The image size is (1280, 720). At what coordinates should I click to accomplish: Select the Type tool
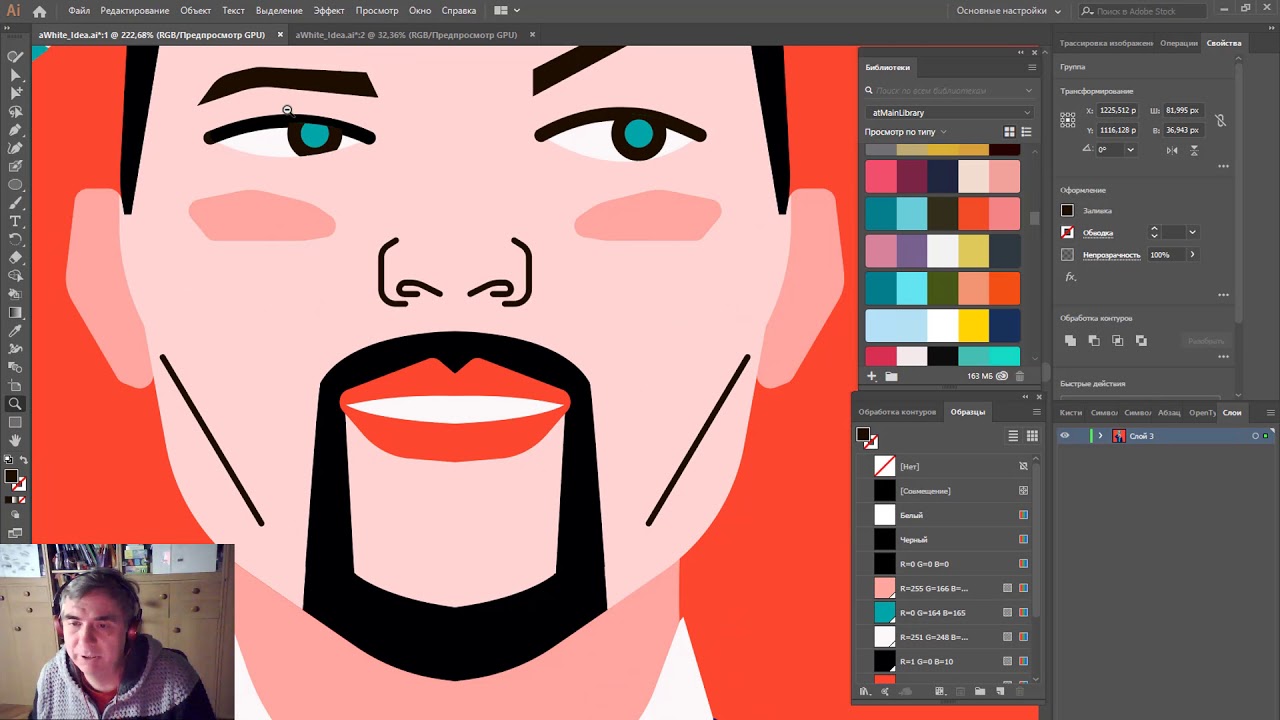pos(15,221)
